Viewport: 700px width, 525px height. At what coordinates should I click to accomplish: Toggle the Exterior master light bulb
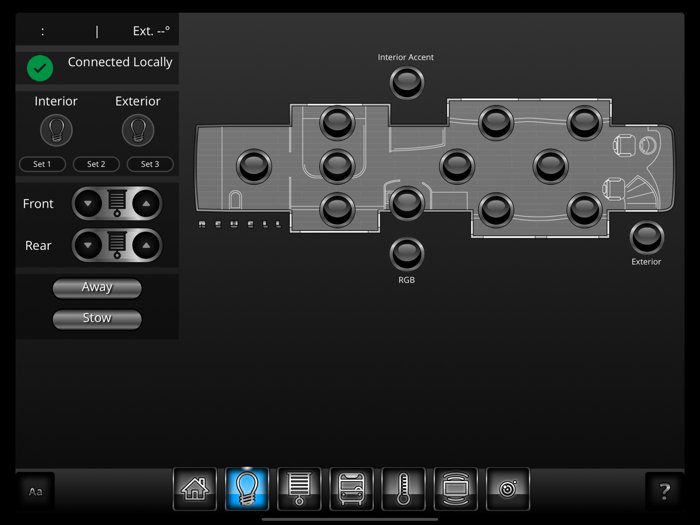tap(138, 130)
